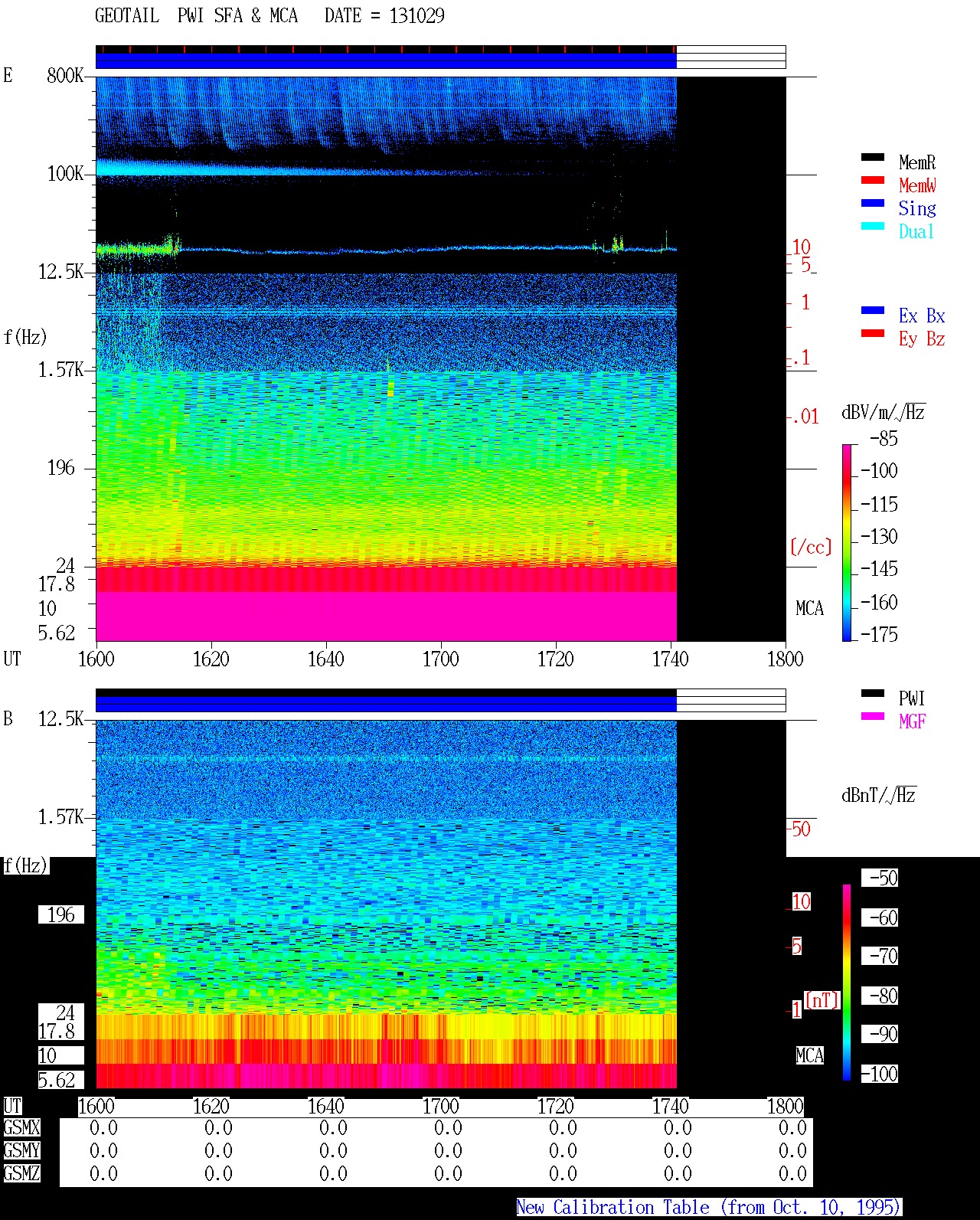The image size is (980, 1220).
Task: Click the dBV/m/√Hz unit label
Action: pos(884,412)
